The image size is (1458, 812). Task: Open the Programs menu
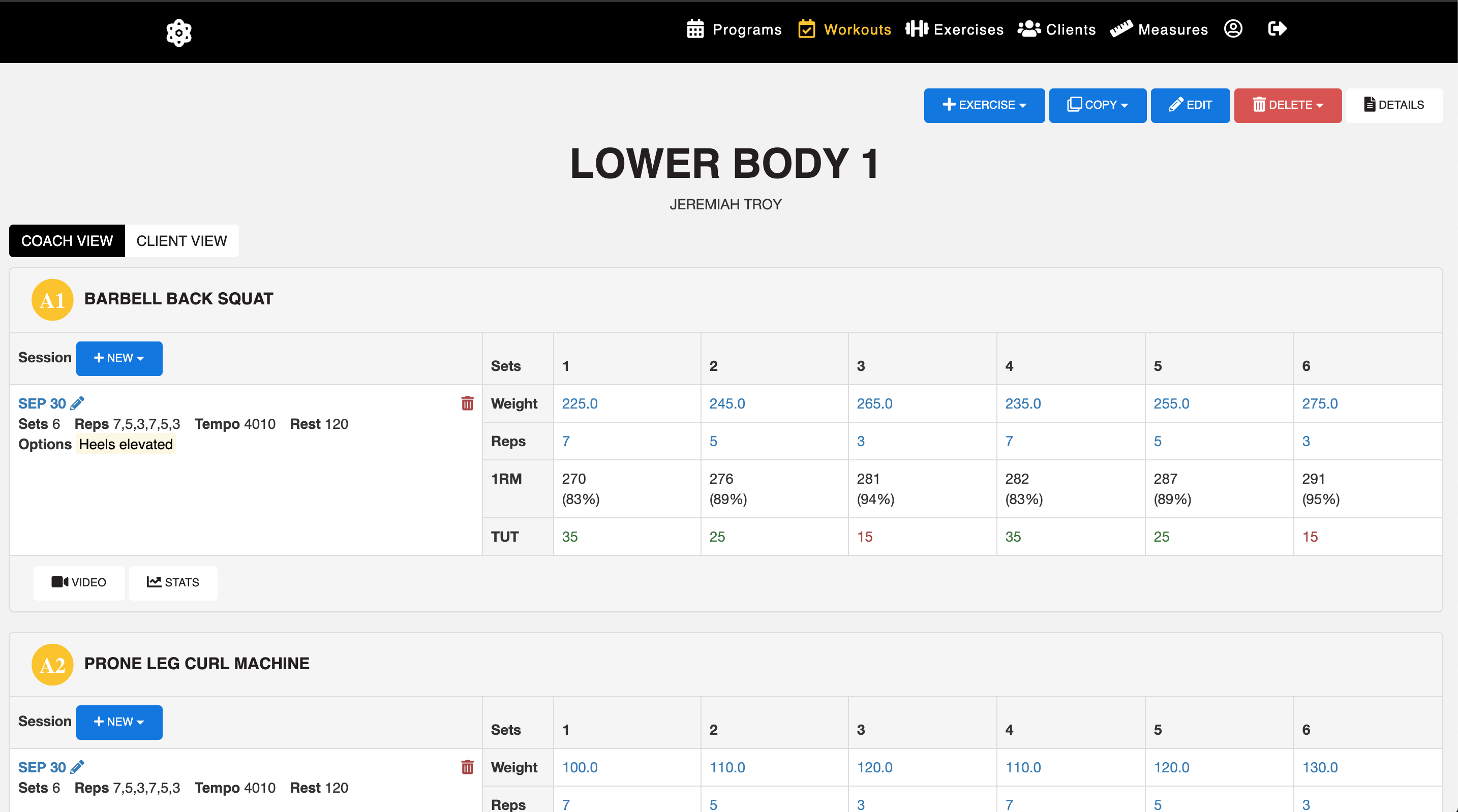click(734, 29)
